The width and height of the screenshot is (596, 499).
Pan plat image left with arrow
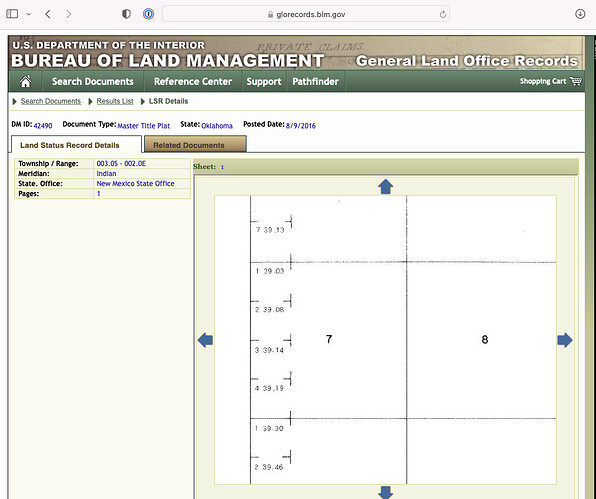(205, 340)
